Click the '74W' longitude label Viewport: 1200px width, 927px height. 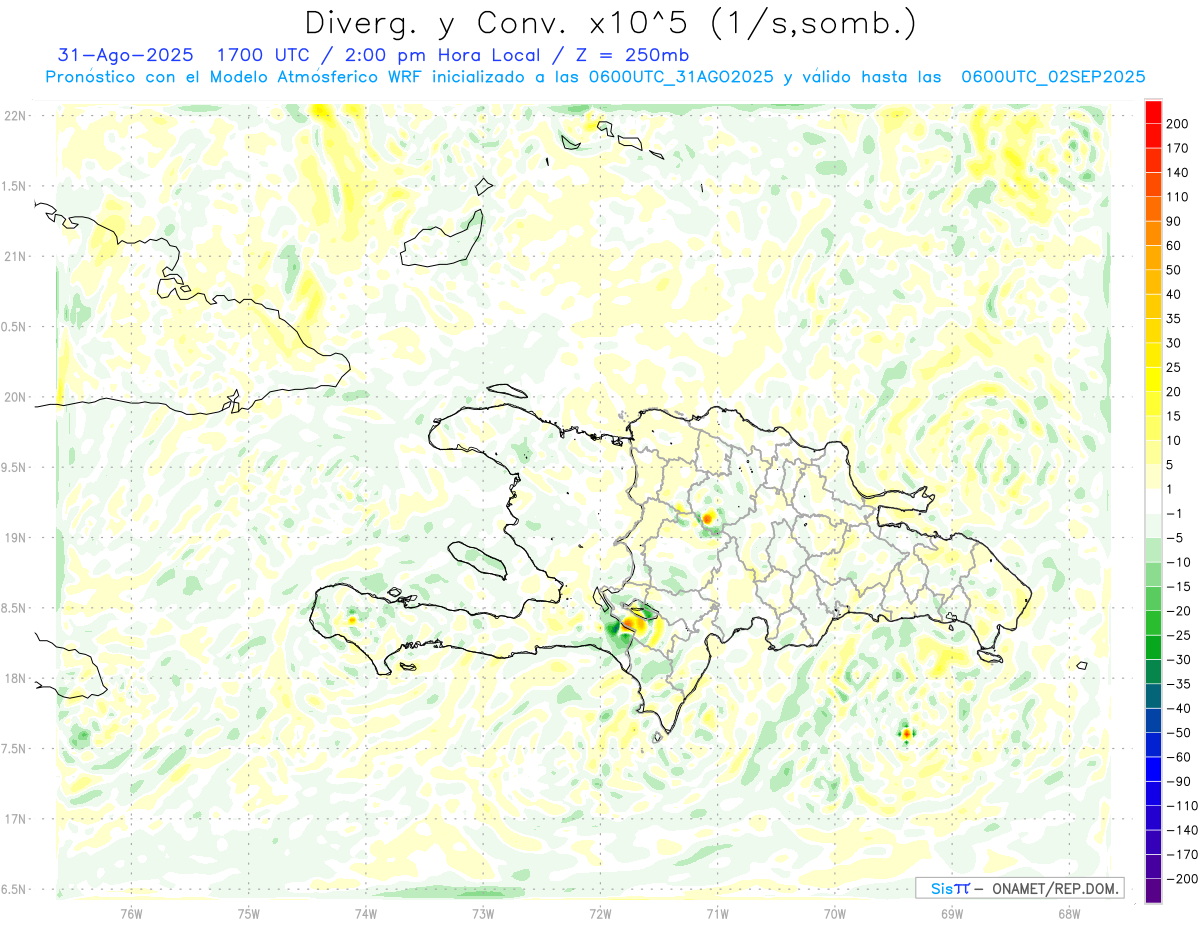[x=366, y=912]
